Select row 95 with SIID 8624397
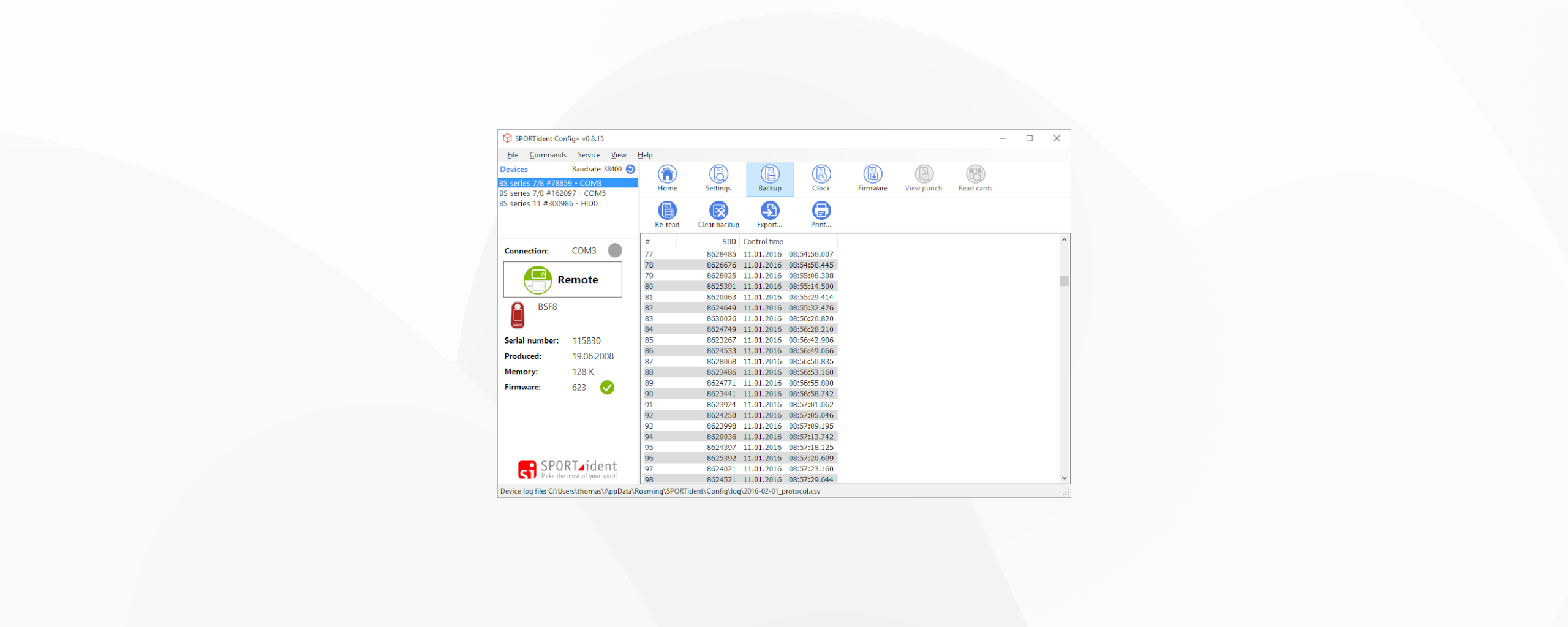Image resolution: width=1568 pixels, height=627 pixels. (x=739, y=447)
